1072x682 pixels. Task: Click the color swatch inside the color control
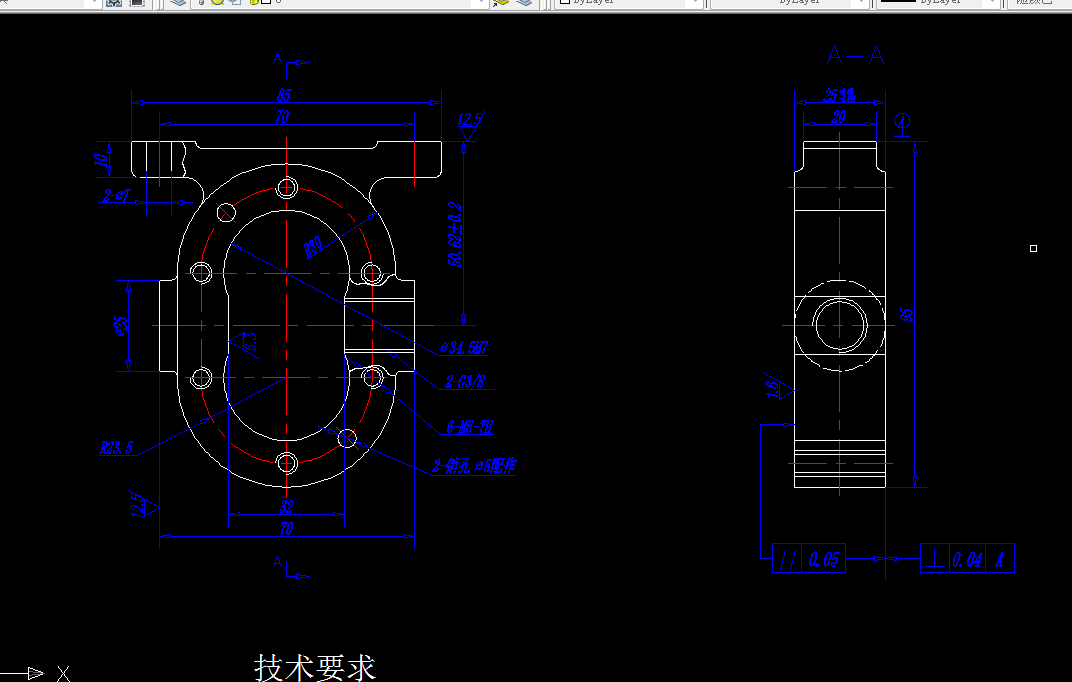(565, 4)
